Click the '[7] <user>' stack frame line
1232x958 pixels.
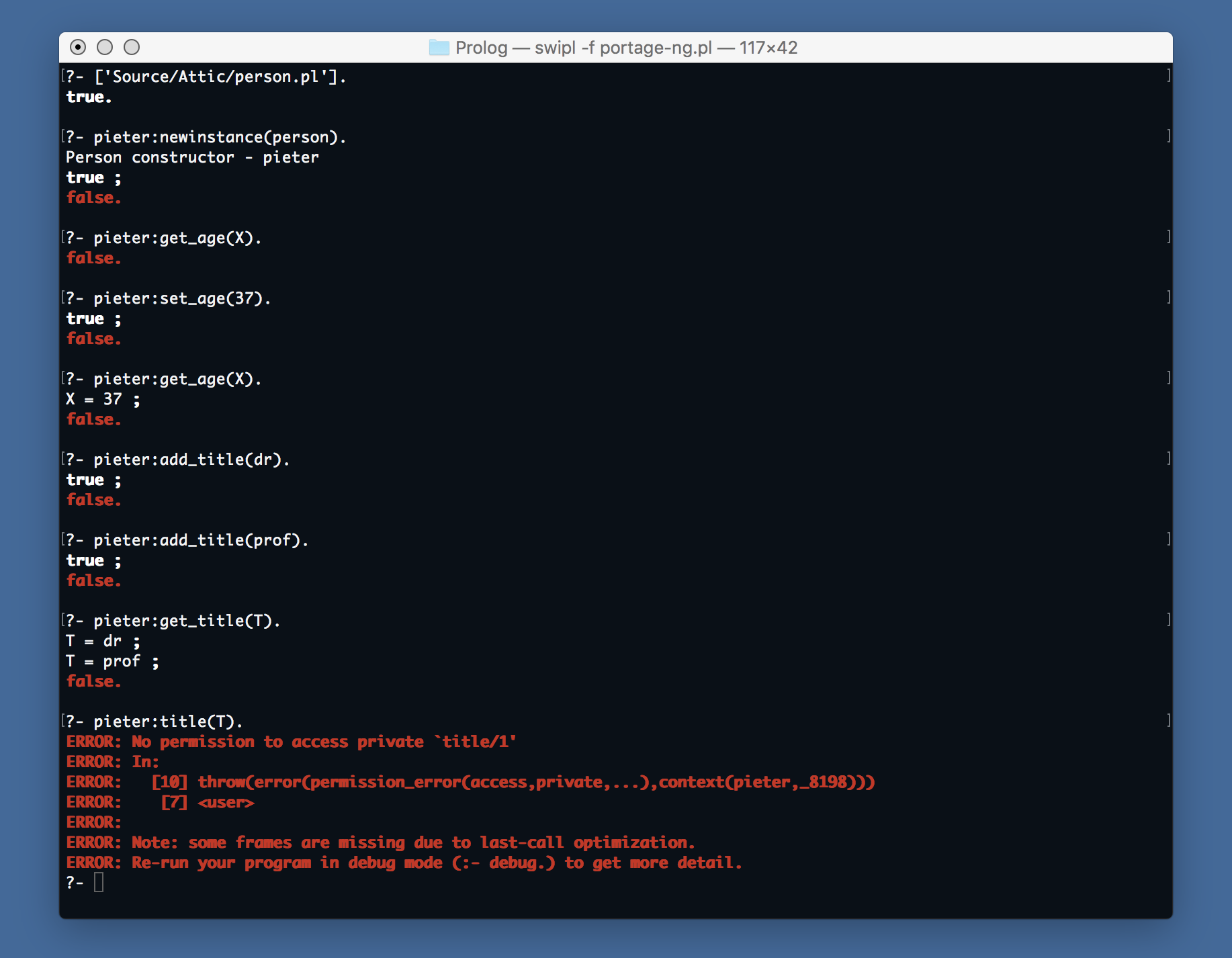[160, 802]
